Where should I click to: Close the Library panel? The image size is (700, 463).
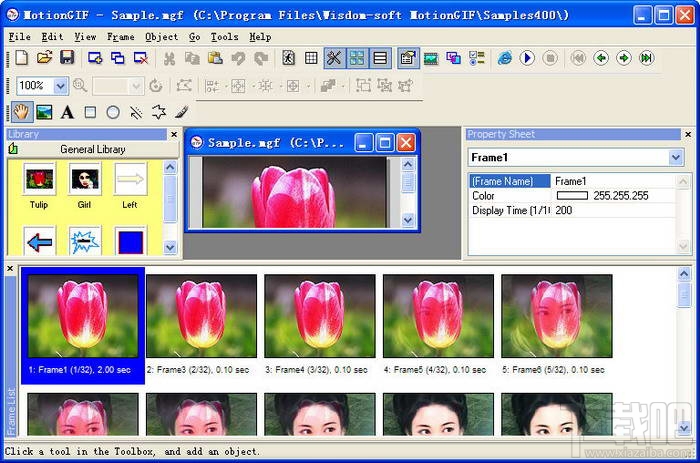point(174,134)
